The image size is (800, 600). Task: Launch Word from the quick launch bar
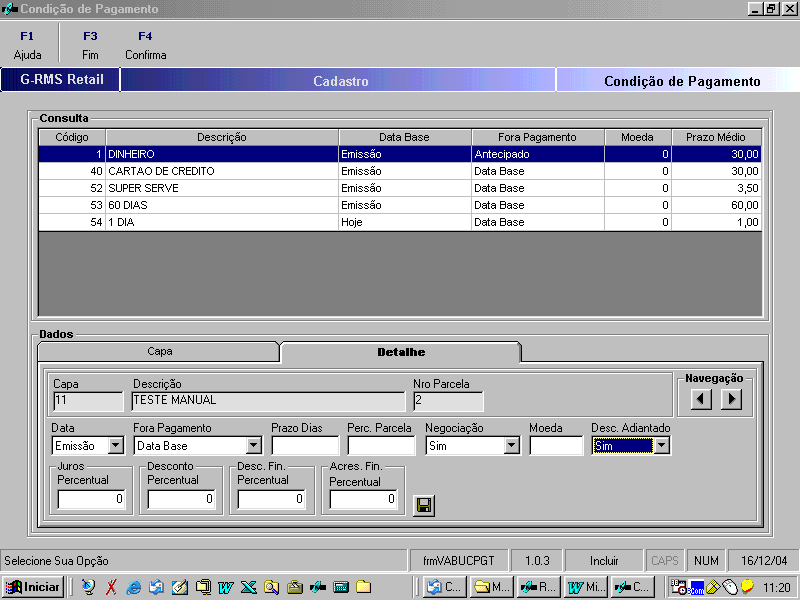tap(226, 587)
